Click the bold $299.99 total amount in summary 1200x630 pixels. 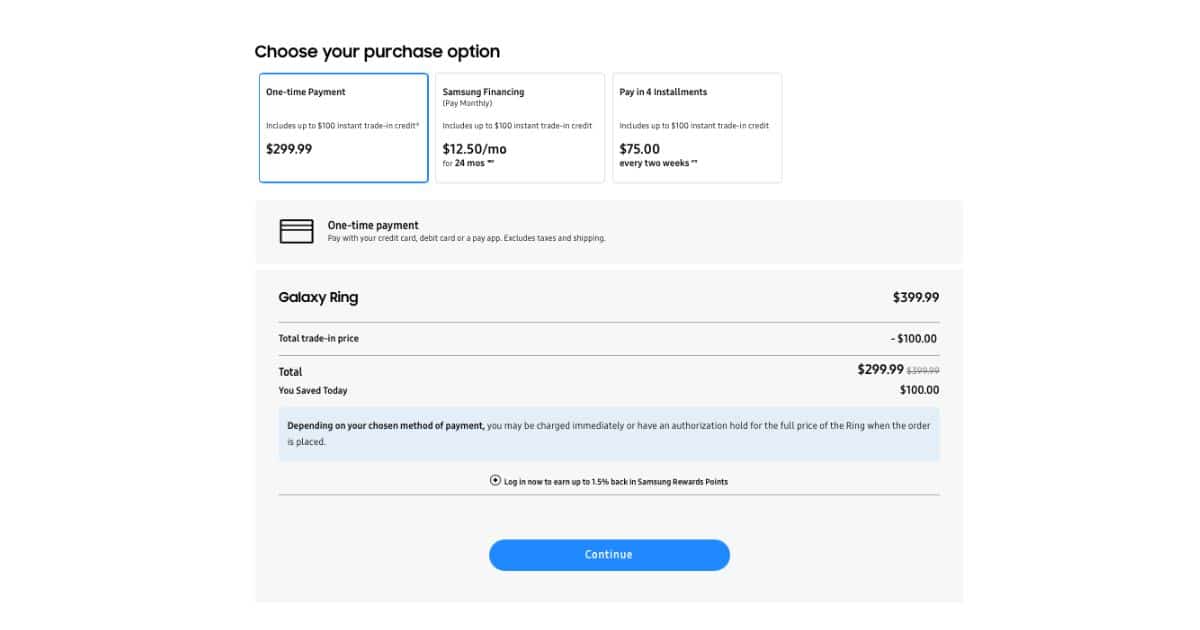click(x=880, y=369)
